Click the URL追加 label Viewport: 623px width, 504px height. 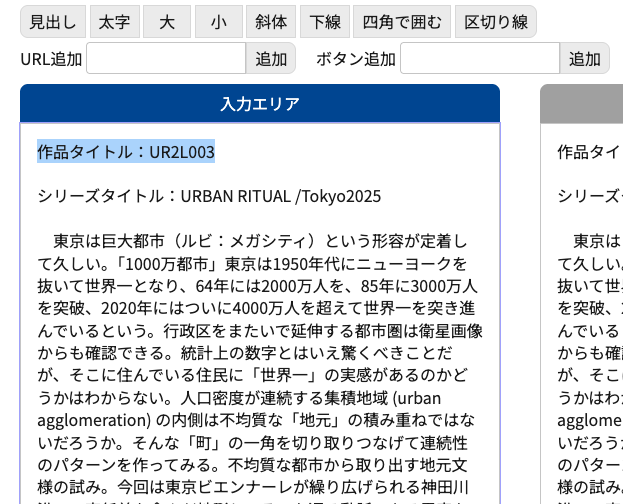tap(51, 59)
